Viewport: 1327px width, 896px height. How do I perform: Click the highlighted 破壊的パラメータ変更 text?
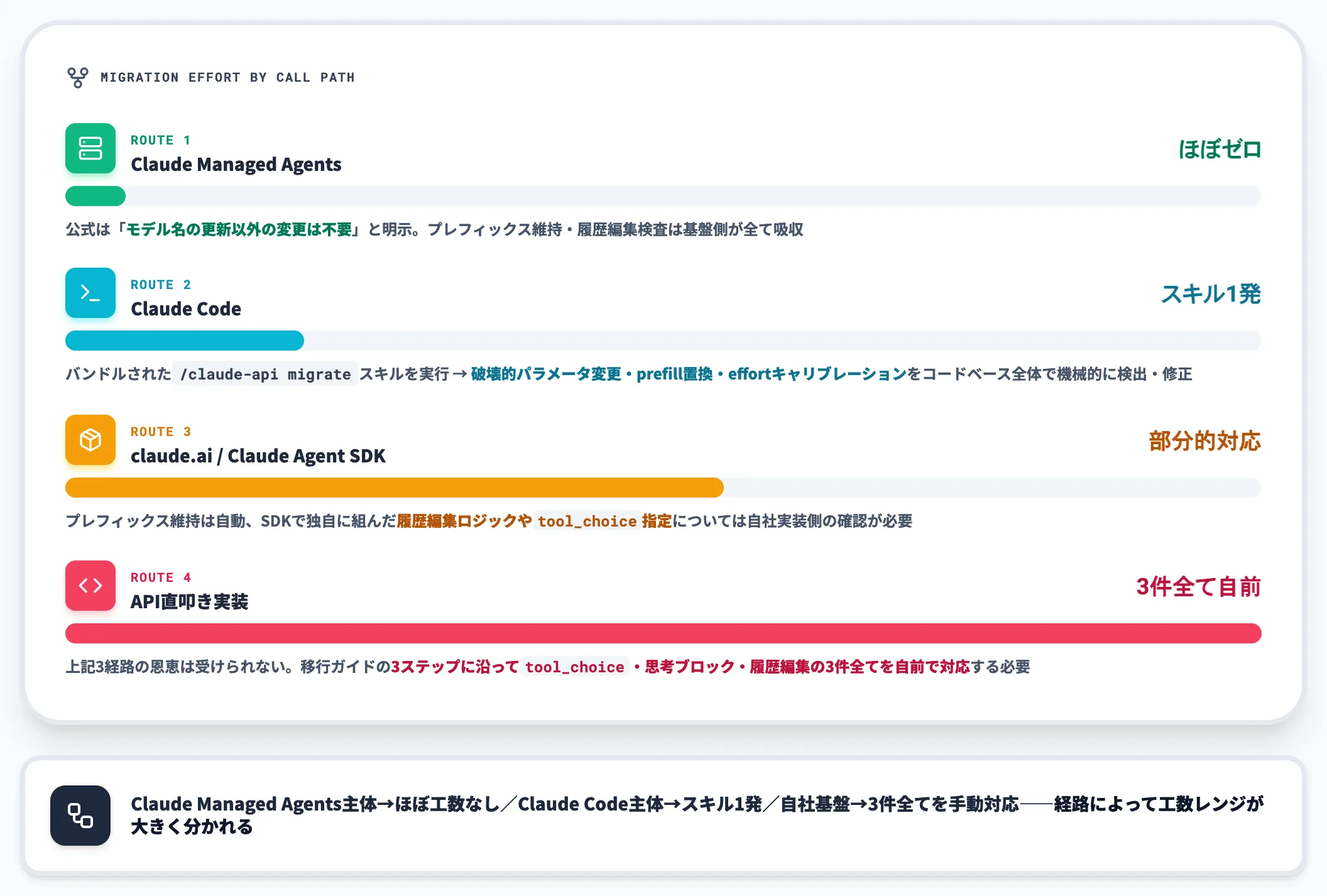point(546,374)
